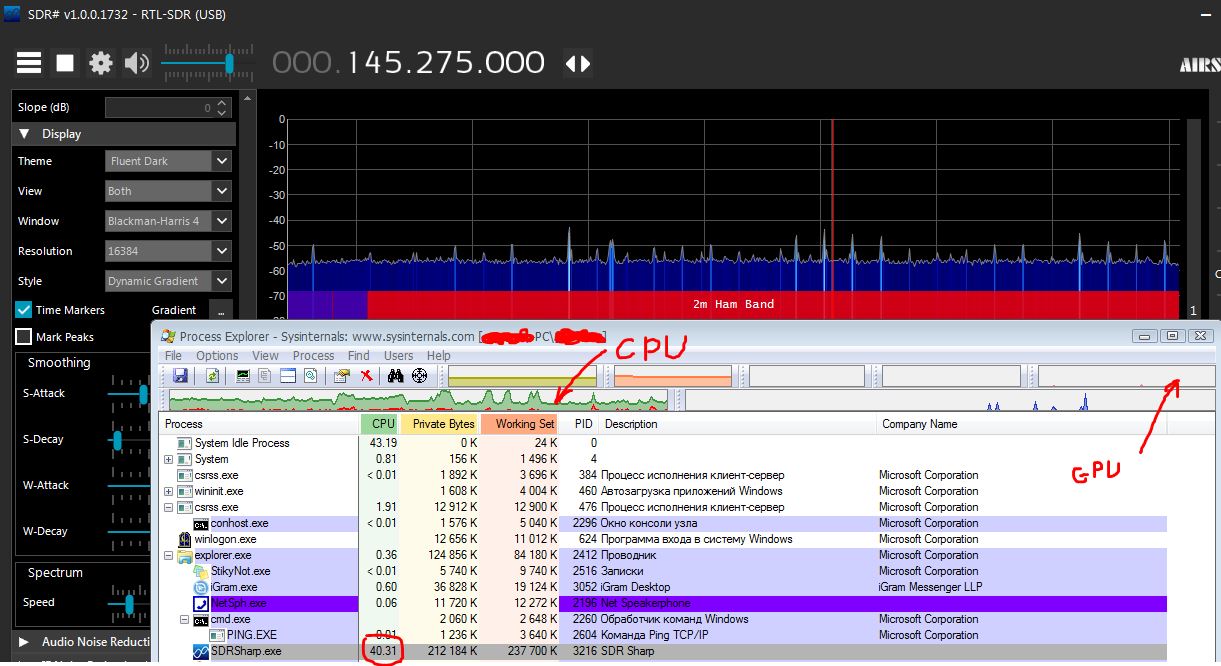Sort by Working Set column header
The width and height of the screenshot is (1221, 666).
[x=520, y=424]
